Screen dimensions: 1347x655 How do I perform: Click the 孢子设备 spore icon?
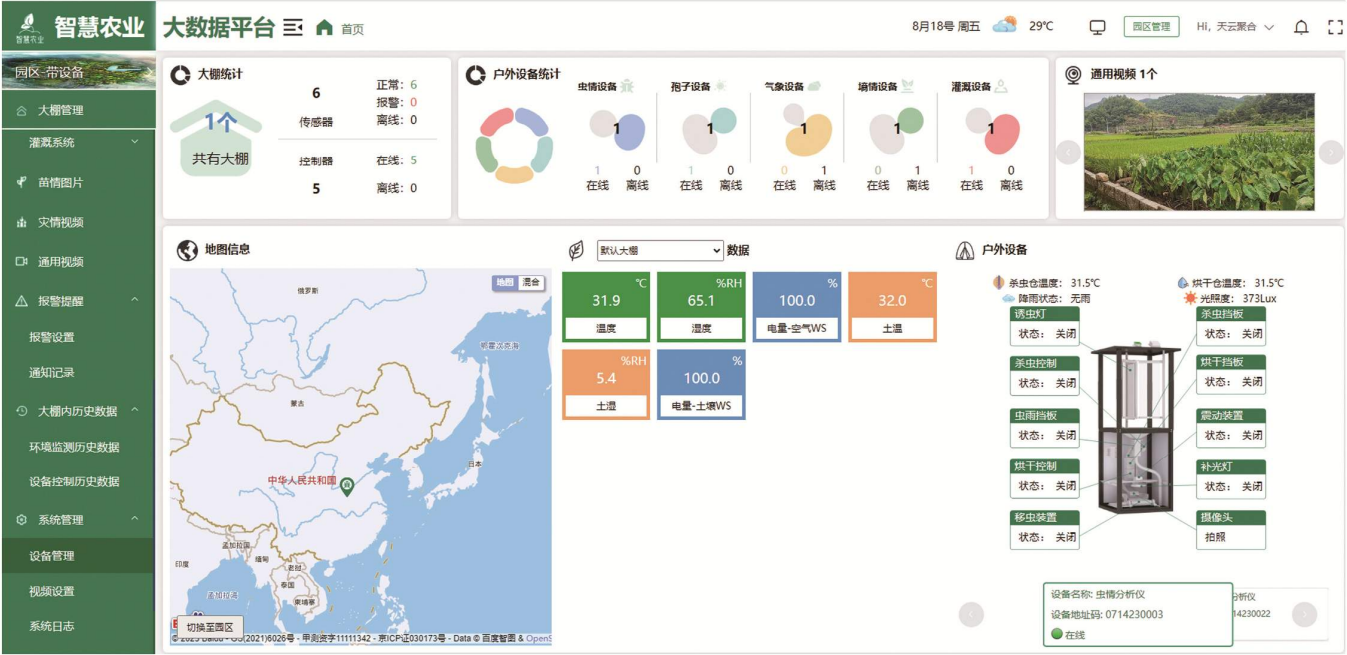tap(720, 87)
